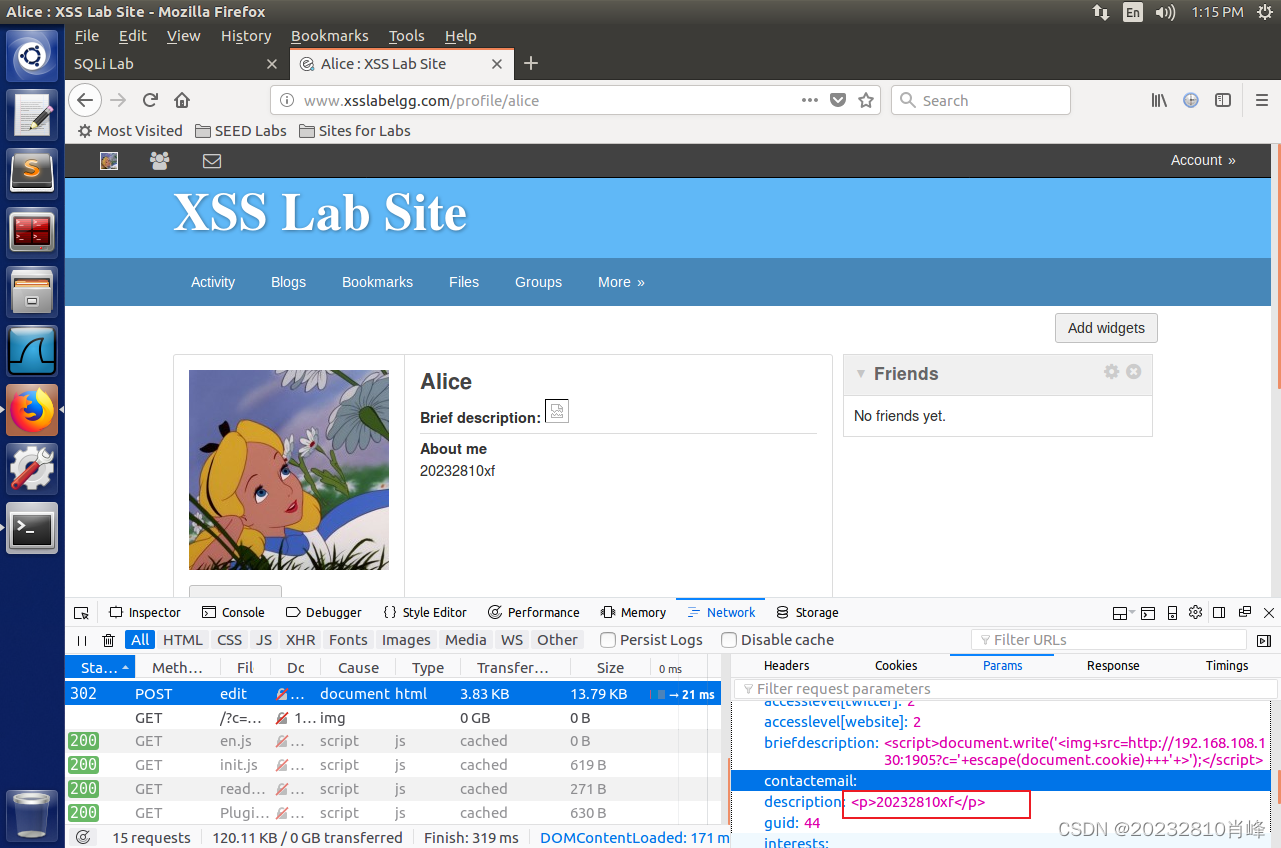
Task: Switch to the Inspector devtools tab
Action: [x=145, y=613]
